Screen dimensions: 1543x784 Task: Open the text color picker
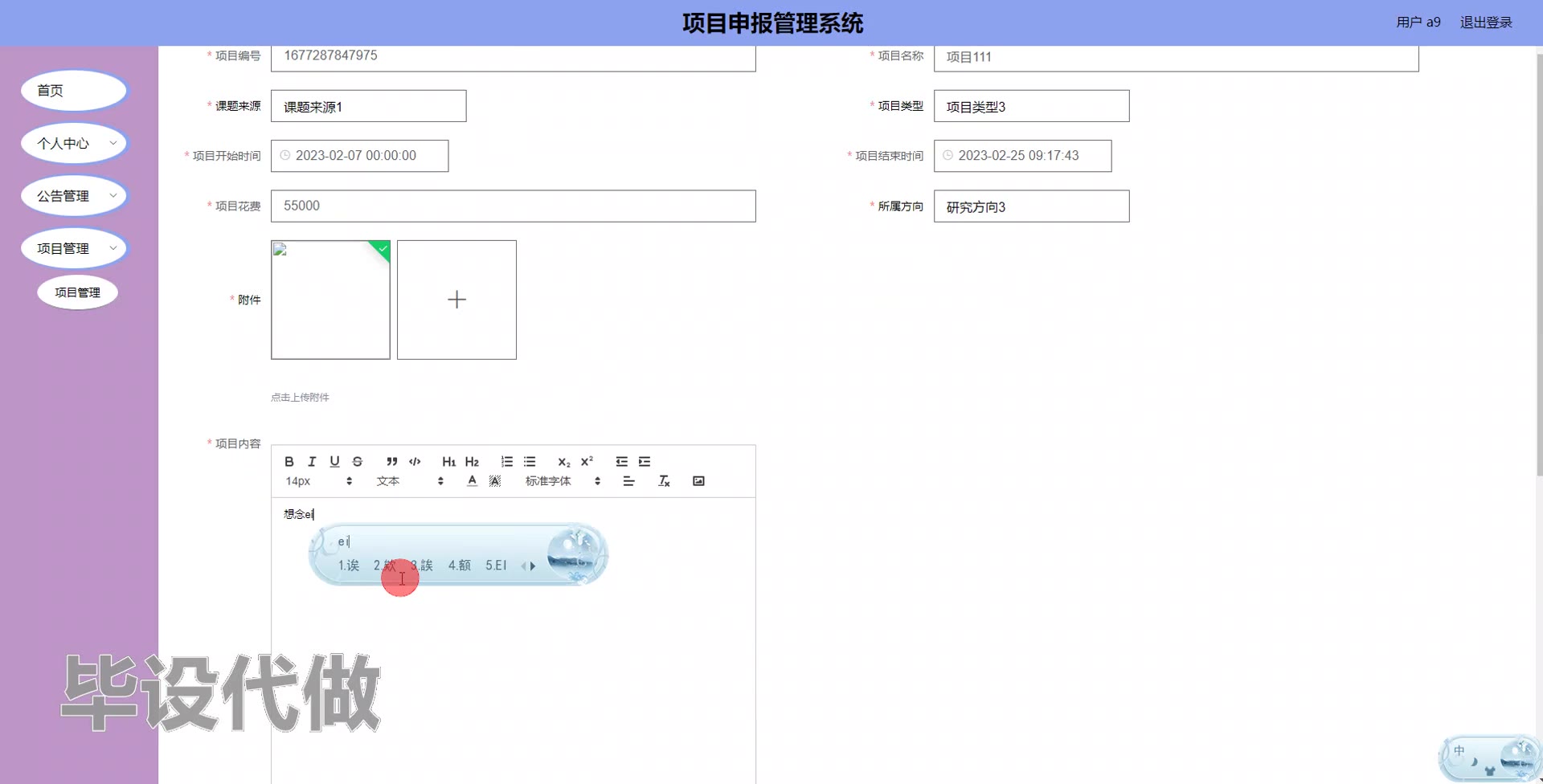coord(472,481)
